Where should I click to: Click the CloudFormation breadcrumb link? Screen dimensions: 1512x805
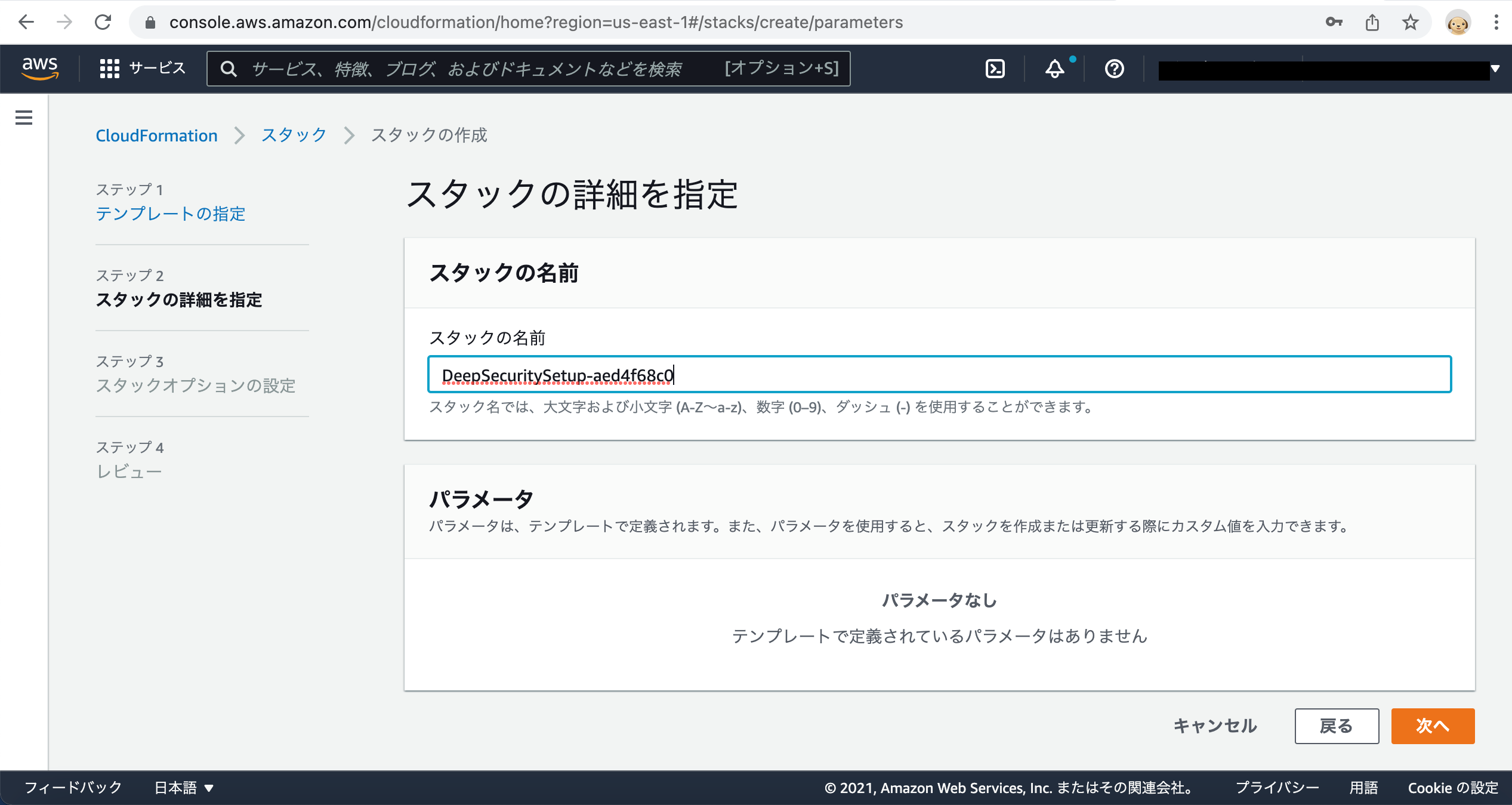pos(156,135)
